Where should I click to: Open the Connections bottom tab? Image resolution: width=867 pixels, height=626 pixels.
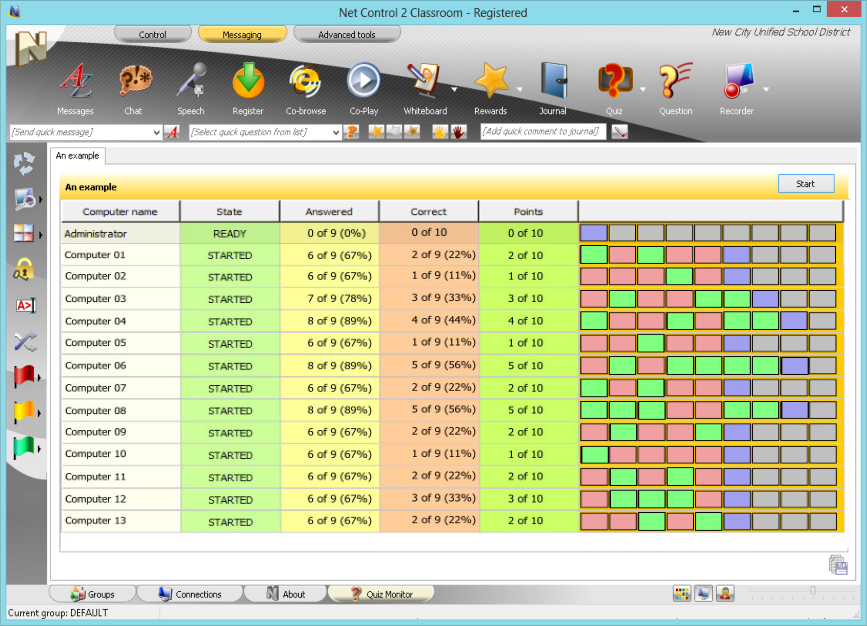click(190, 594)
